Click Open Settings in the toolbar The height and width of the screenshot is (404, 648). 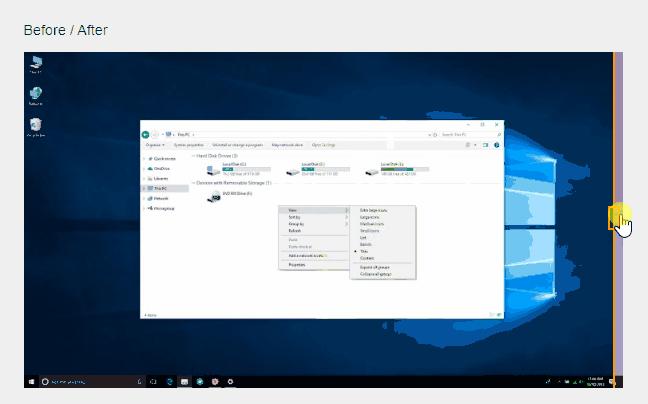pos(324,145)
